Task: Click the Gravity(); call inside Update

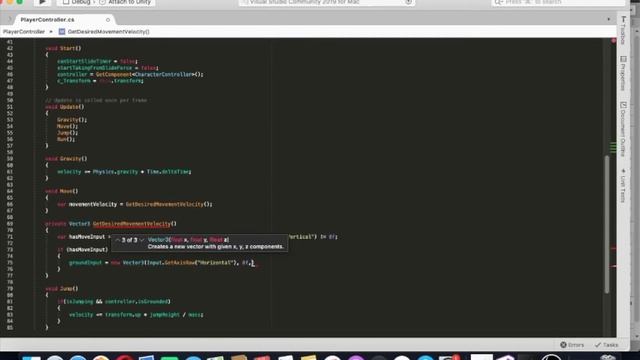Action: 72,120
